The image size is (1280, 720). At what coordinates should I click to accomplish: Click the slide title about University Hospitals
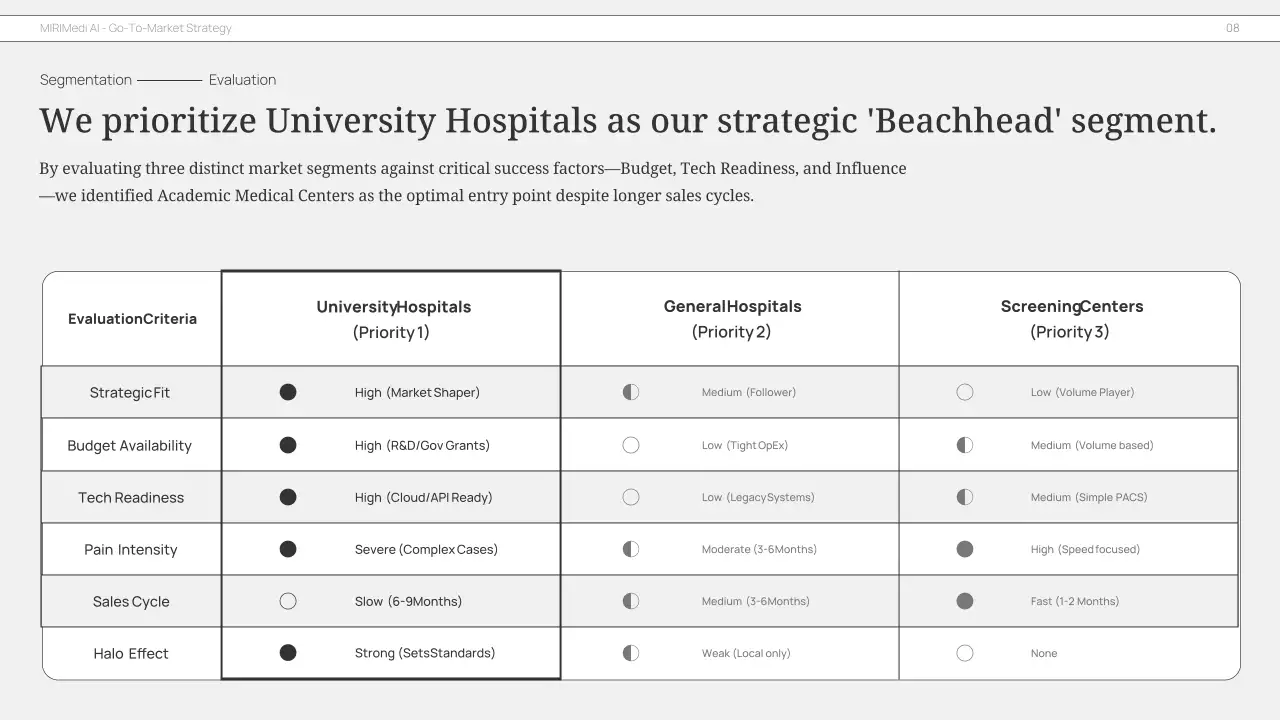coord(628,121)
